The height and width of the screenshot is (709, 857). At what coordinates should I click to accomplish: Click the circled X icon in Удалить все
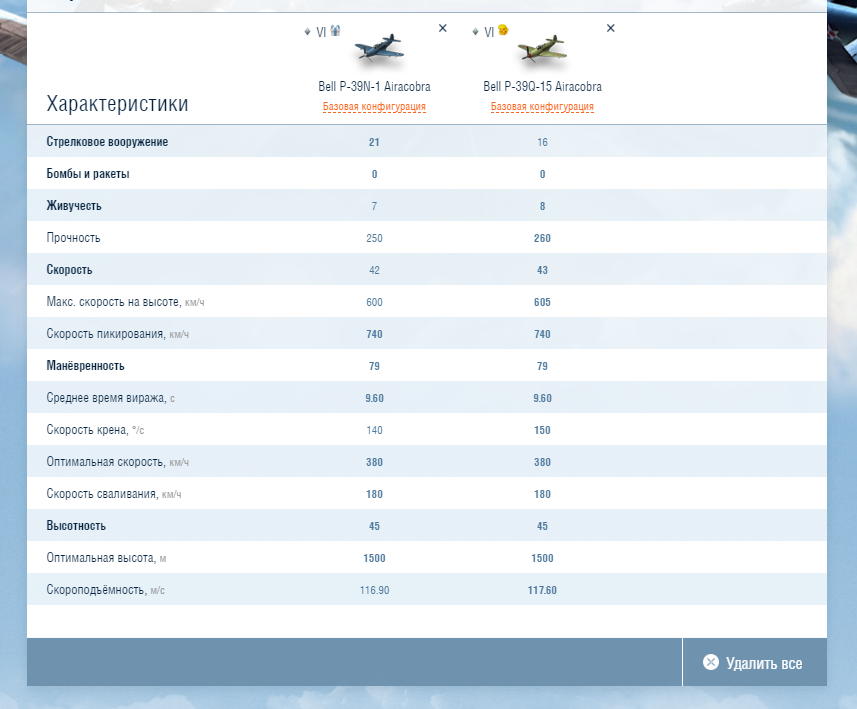[711, 662]
